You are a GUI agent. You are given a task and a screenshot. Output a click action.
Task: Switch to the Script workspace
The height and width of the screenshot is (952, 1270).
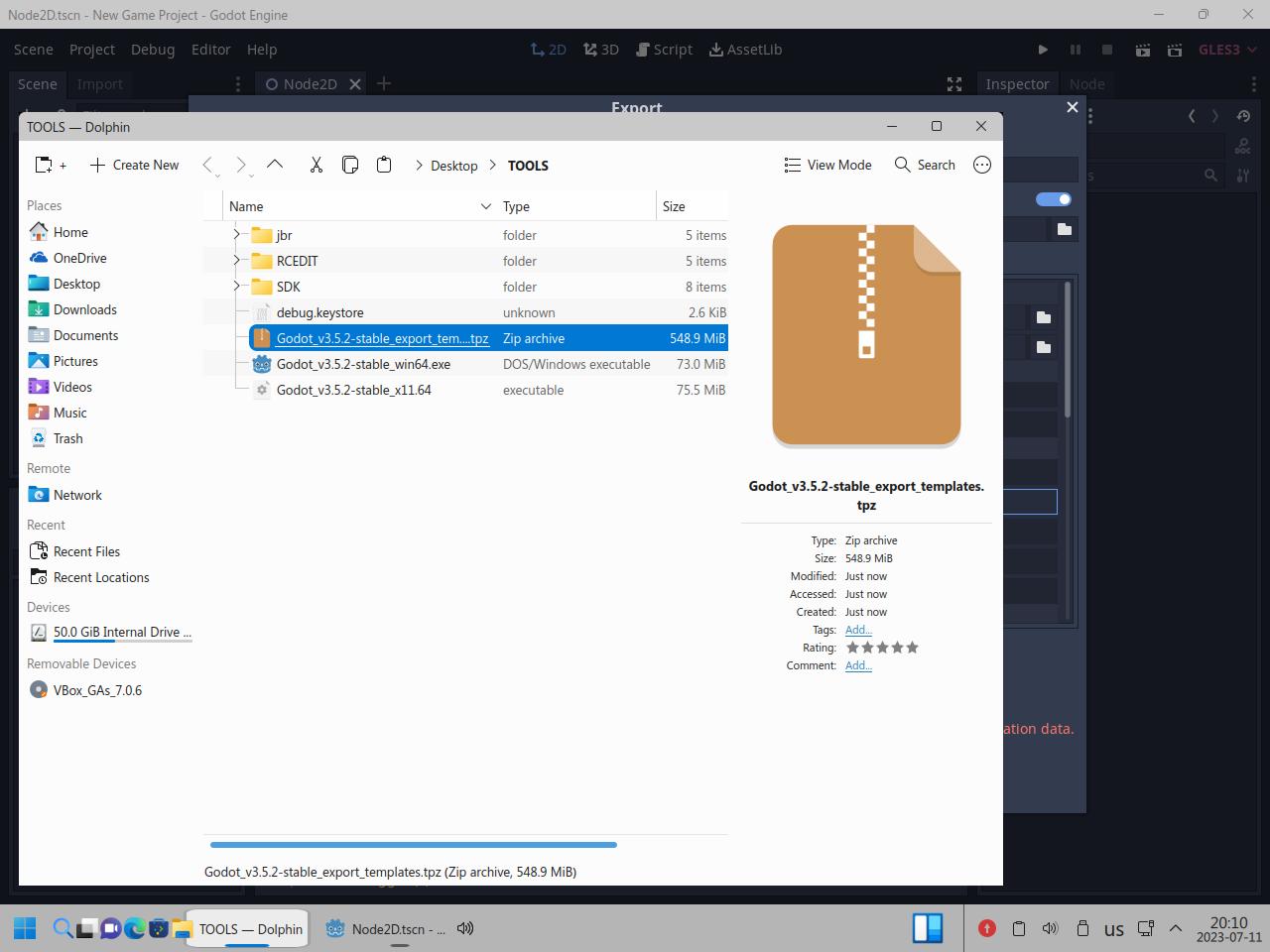click(x=664, y=50)
